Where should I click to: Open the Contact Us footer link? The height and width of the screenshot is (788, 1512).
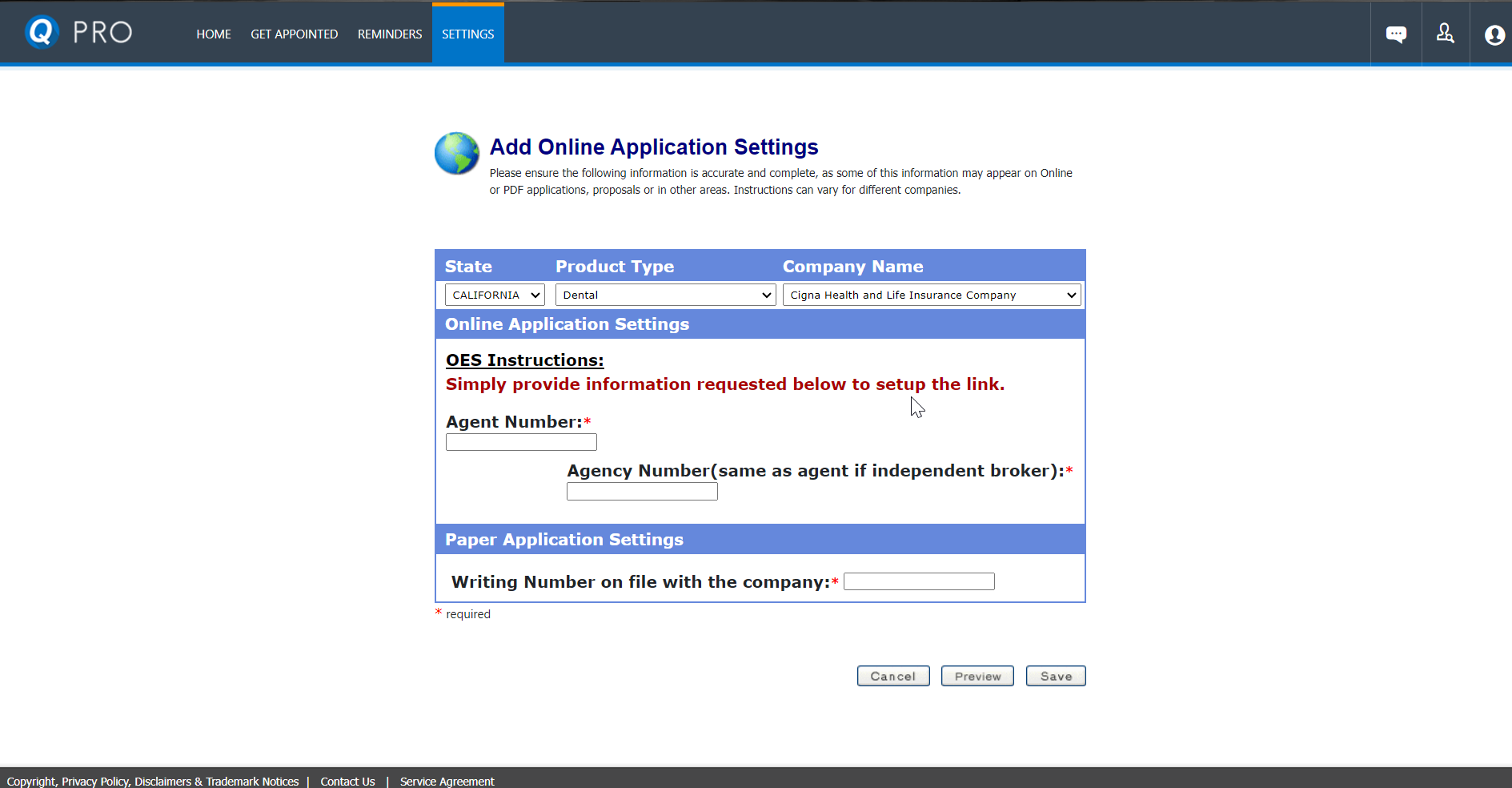347,781
